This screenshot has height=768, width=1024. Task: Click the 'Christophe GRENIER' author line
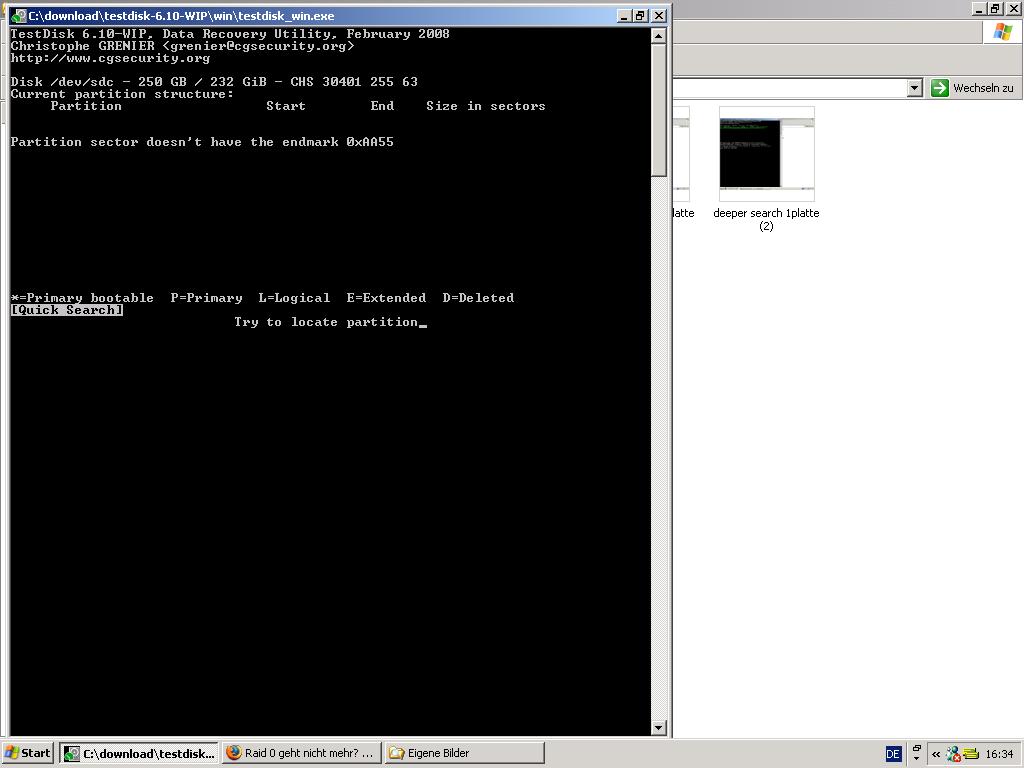[x=182, y=46]
